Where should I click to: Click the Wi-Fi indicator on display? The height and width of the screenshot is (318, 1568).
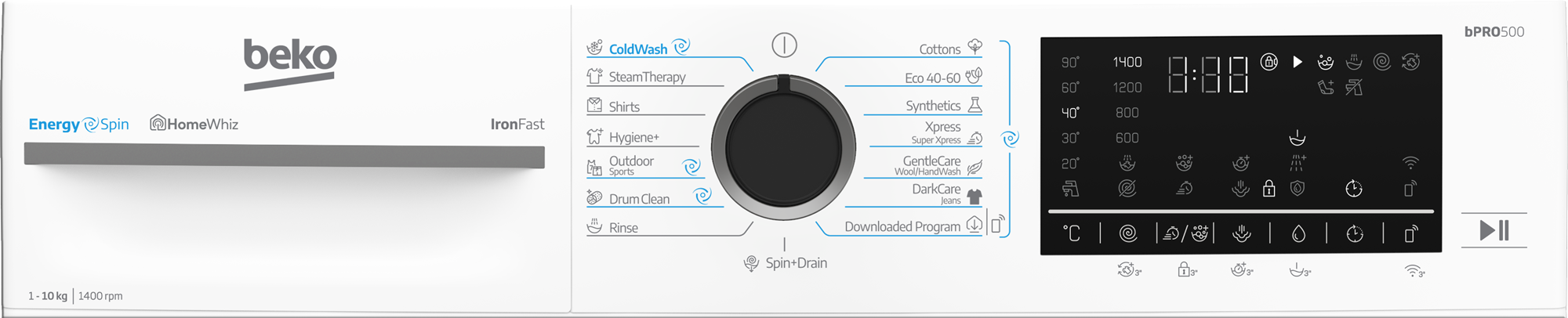[1410, 163]
